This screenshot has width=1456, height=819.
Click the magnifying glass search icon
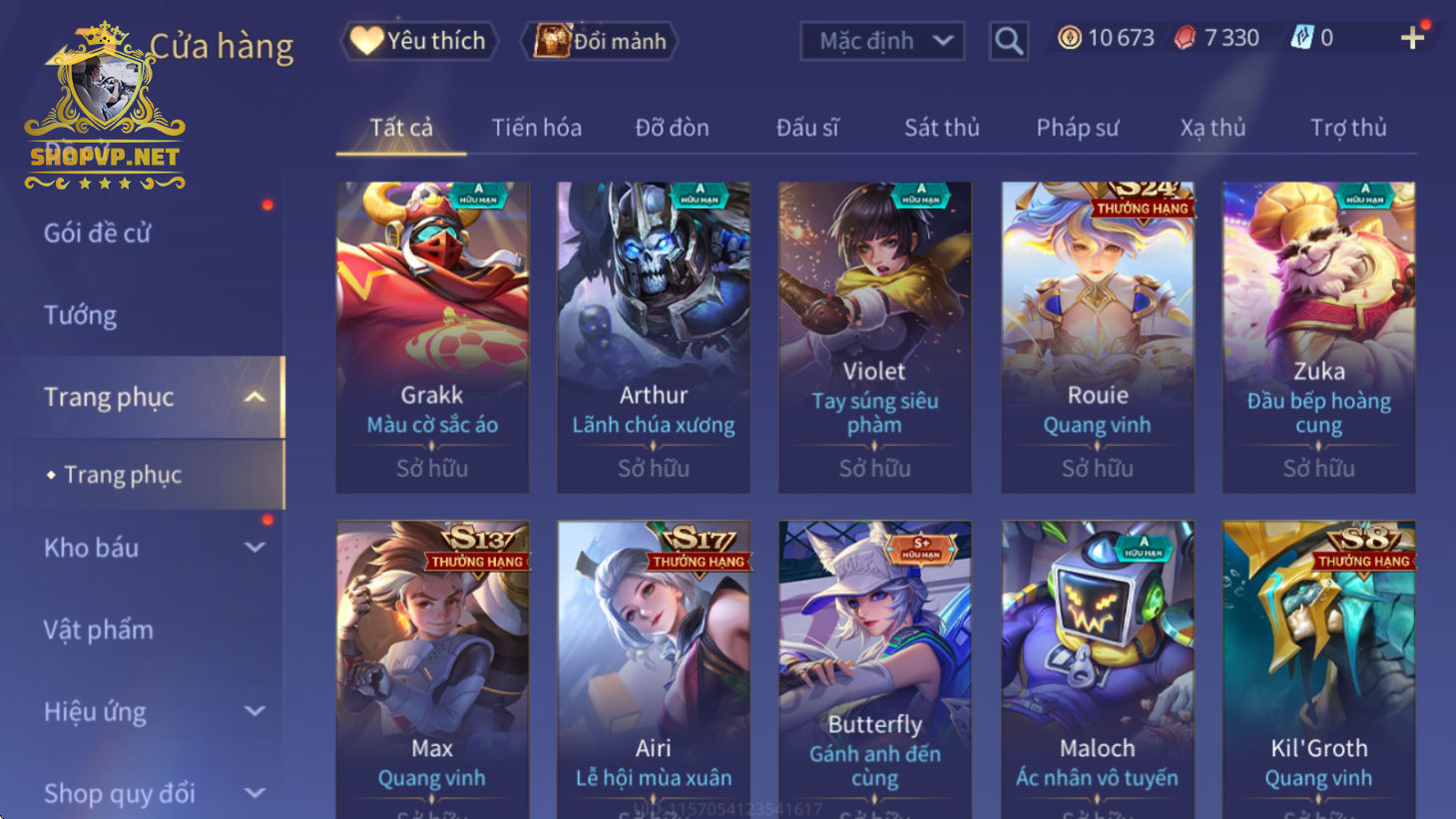pyautogui.click(x=1009, y=41)
